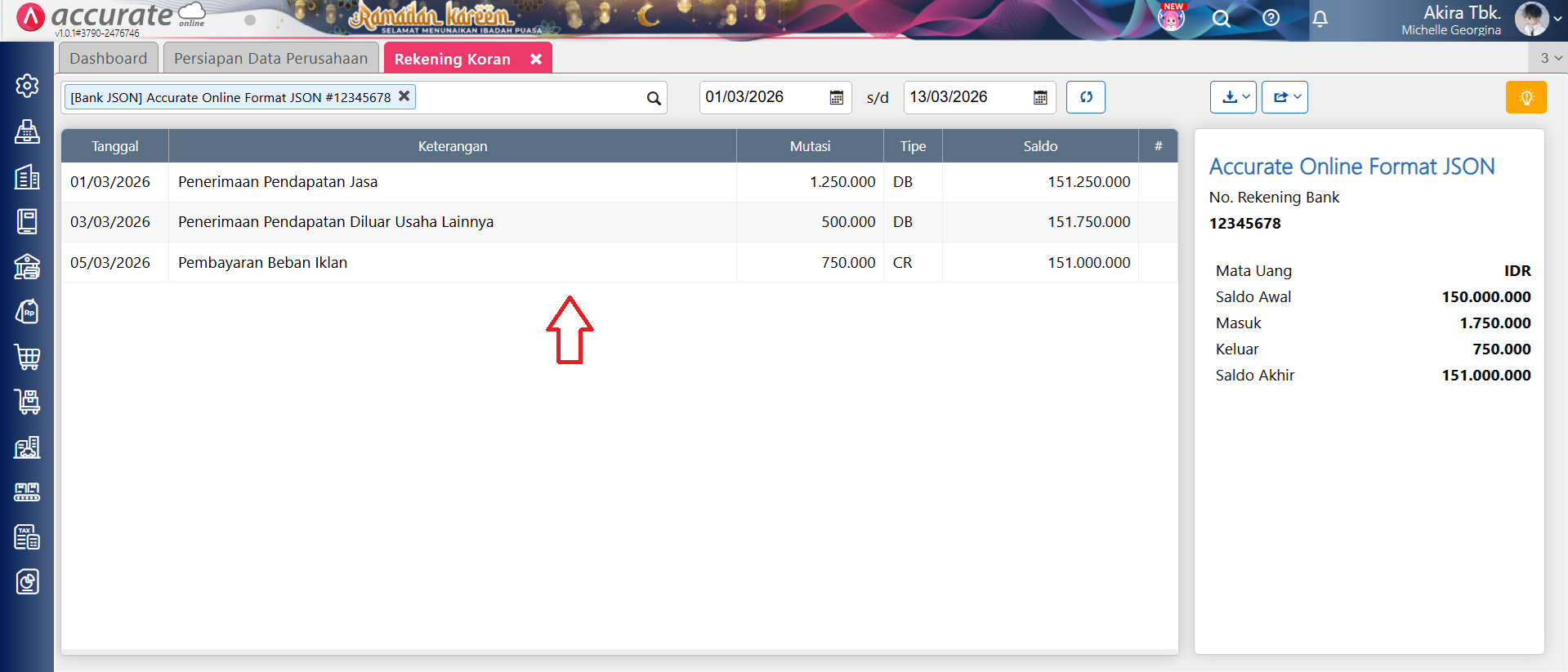Remove the selected Bank JSON account tag
Screen dimensions: 1568x672
(x=404, y=96)
